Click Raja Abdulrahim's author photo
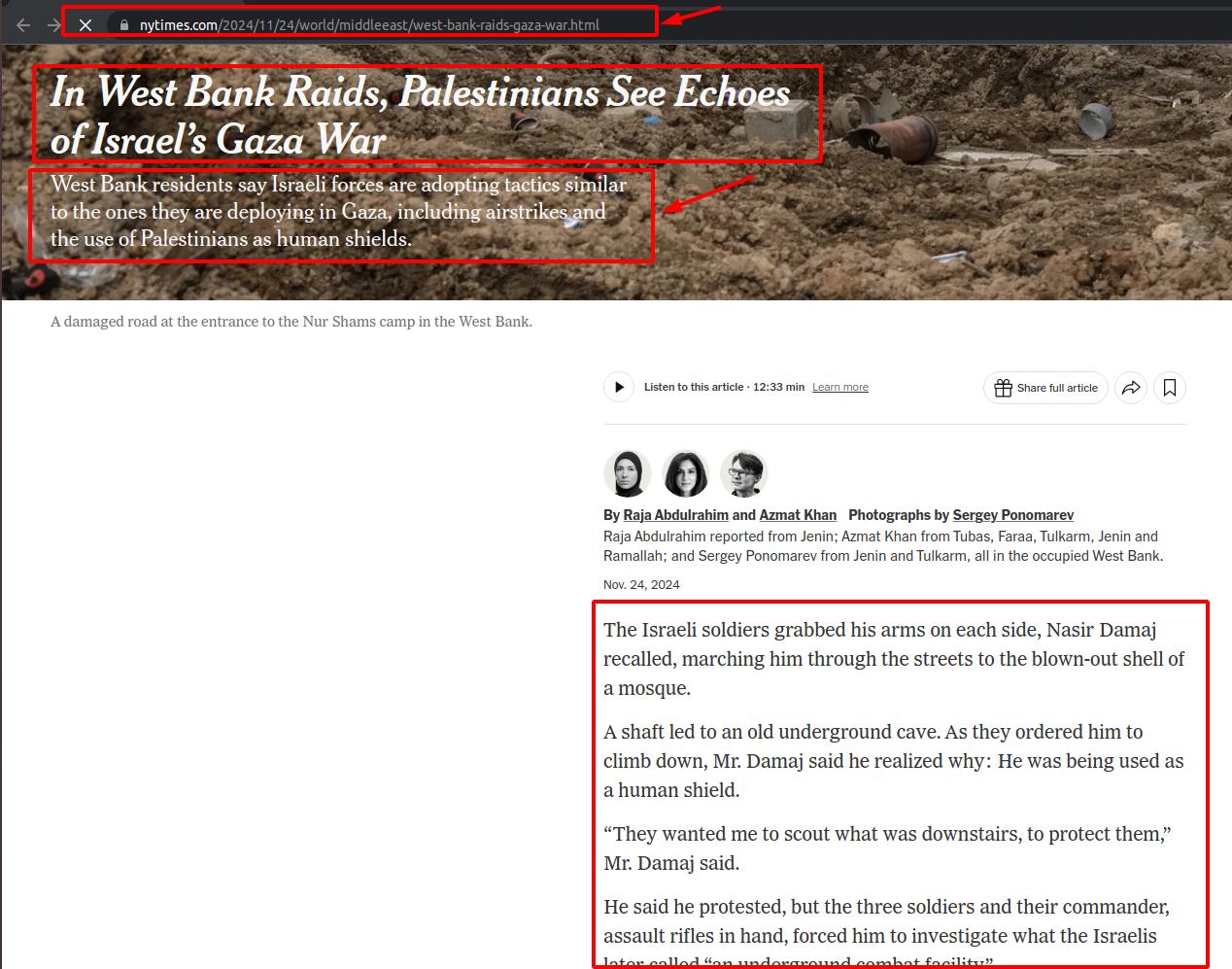1232x969 pixels. click(x=628, y=474)
